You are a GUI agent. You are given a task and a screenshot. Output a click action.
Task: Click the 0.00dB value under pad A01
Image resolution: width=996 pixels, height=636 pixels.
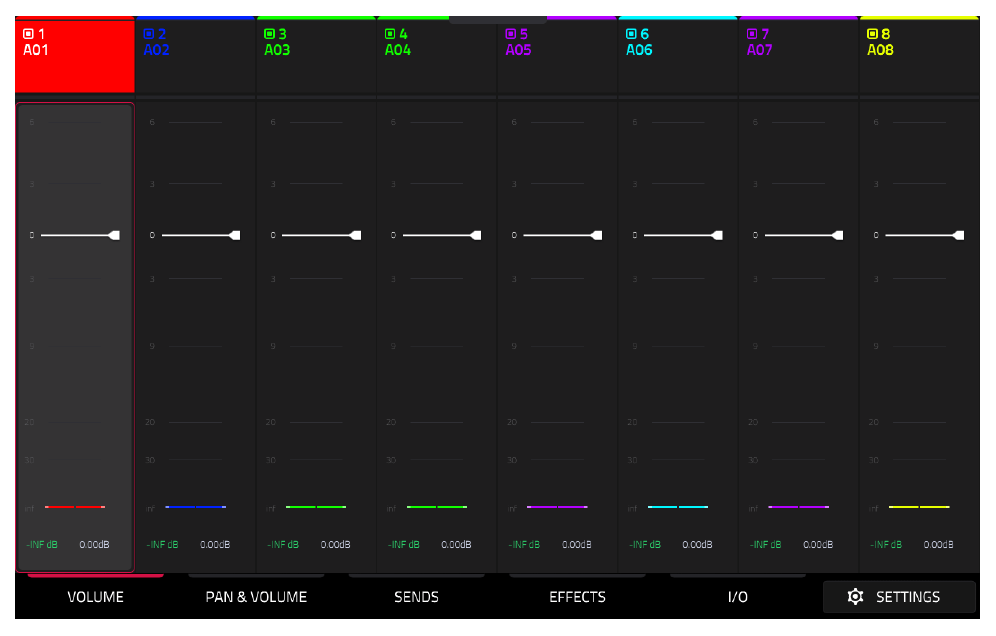(x=94, y=545)
